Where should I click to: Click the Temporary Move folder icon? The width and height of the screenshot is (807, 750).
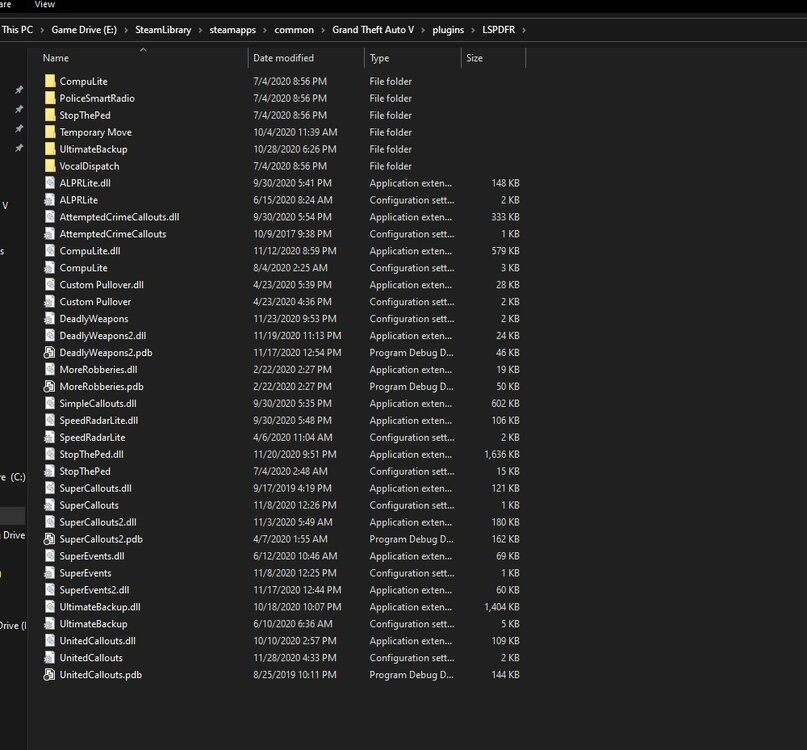tap(50, 132)
